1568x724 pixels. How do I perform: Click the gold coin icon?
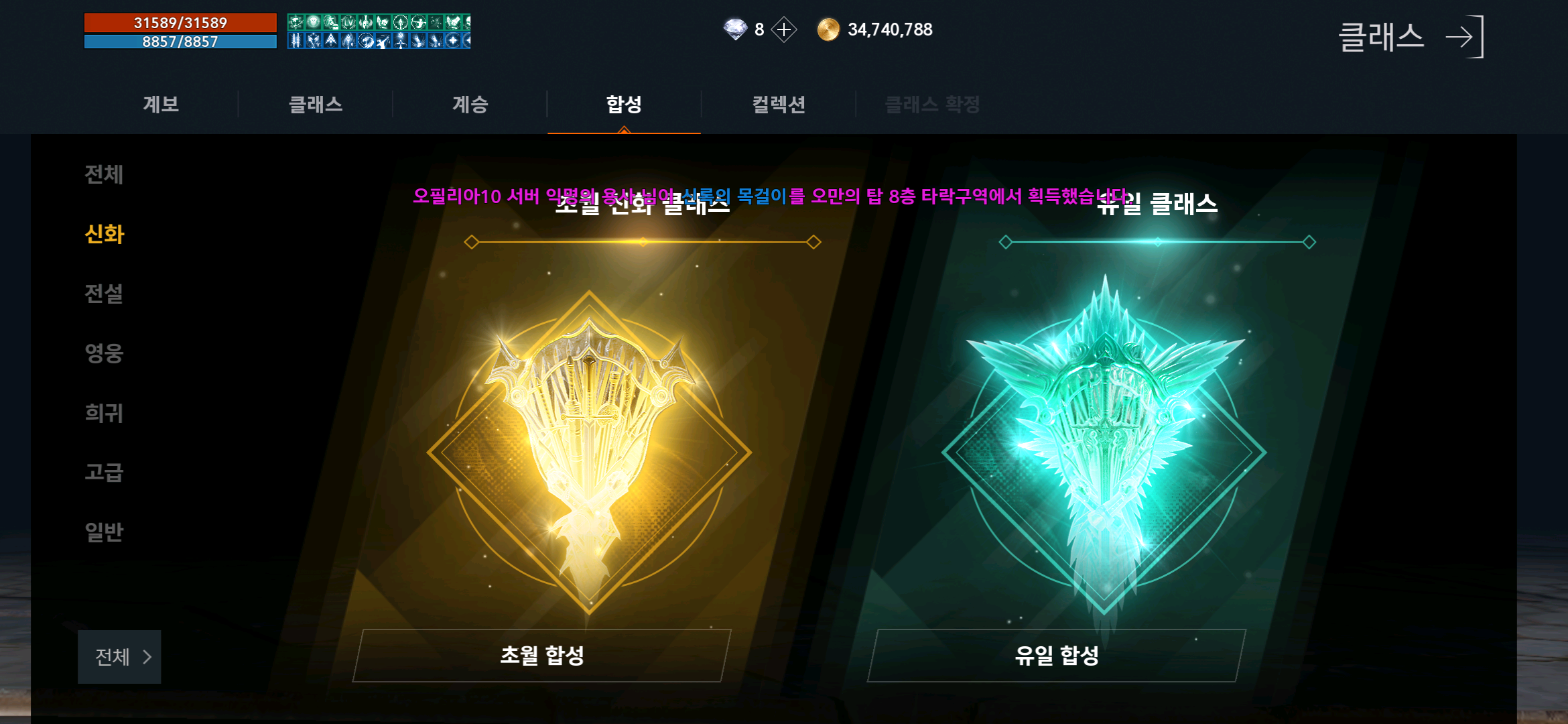pyautogui.click(x=828, y=29)
